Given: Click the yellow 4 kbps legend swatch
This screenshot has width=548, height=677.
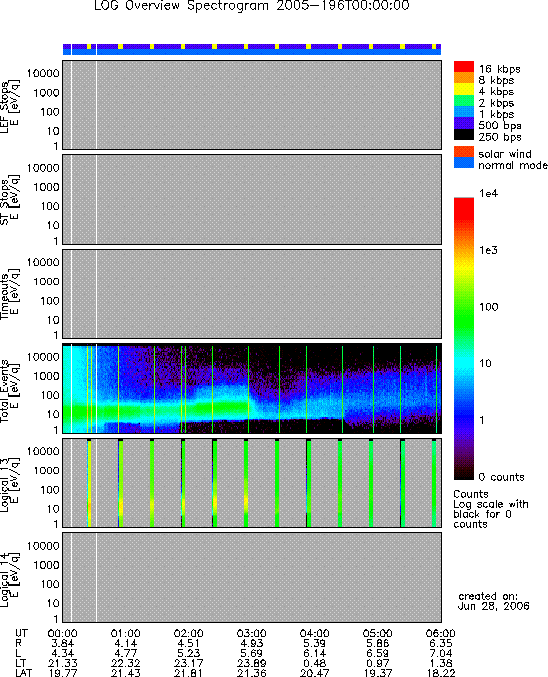Looking at the screenshot, I should (463, 89).
